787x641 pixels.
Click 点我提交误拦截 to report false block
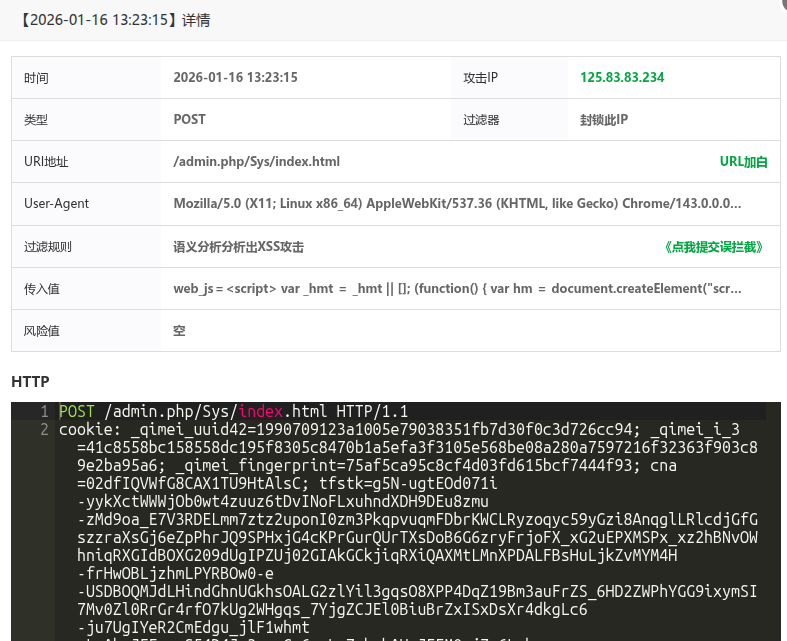713,247
